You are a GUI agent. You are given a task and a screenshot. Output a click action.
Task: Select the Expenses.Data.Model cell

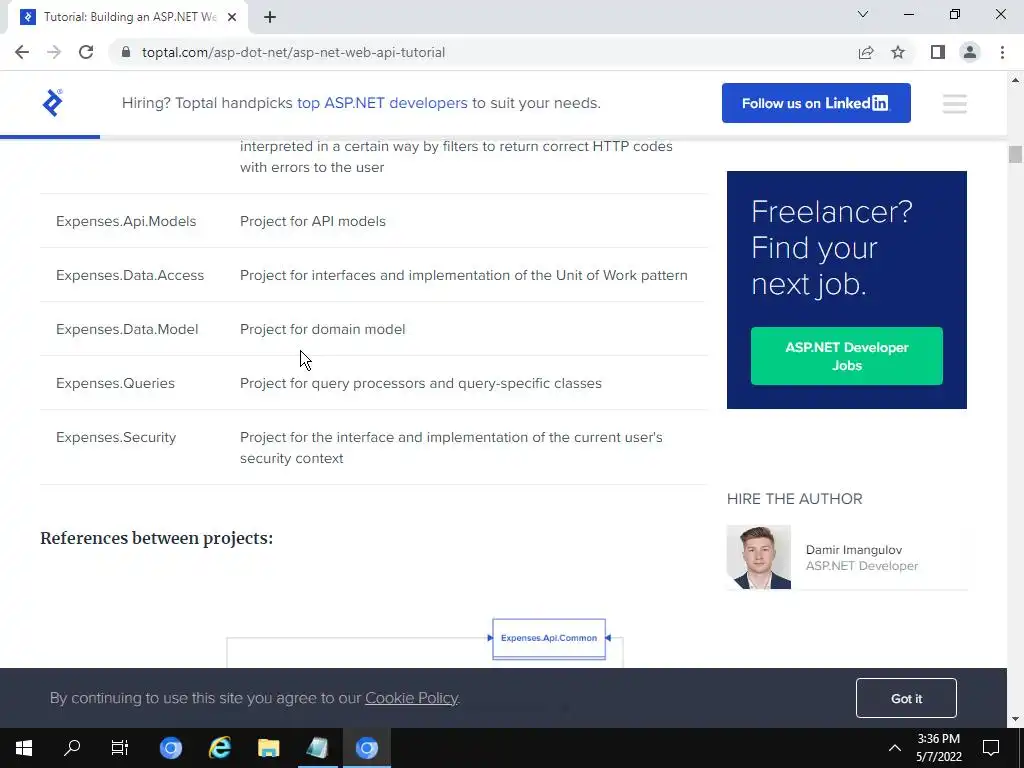tap(127, 330)
